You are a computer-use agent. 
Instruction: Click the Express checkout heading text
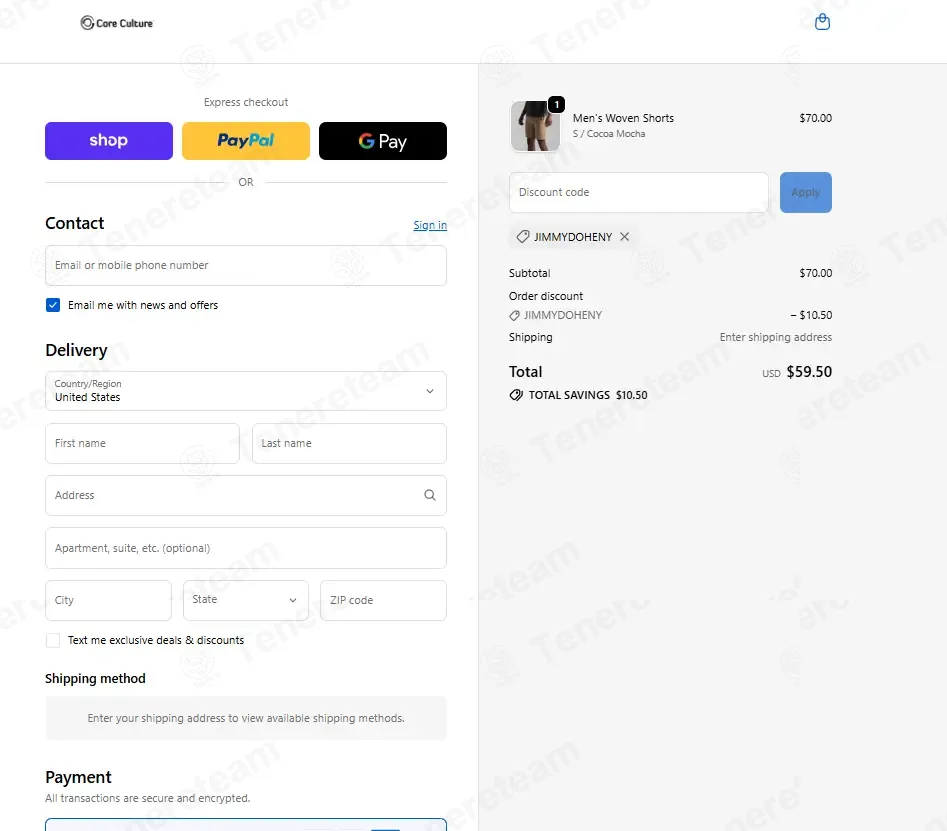246,102
